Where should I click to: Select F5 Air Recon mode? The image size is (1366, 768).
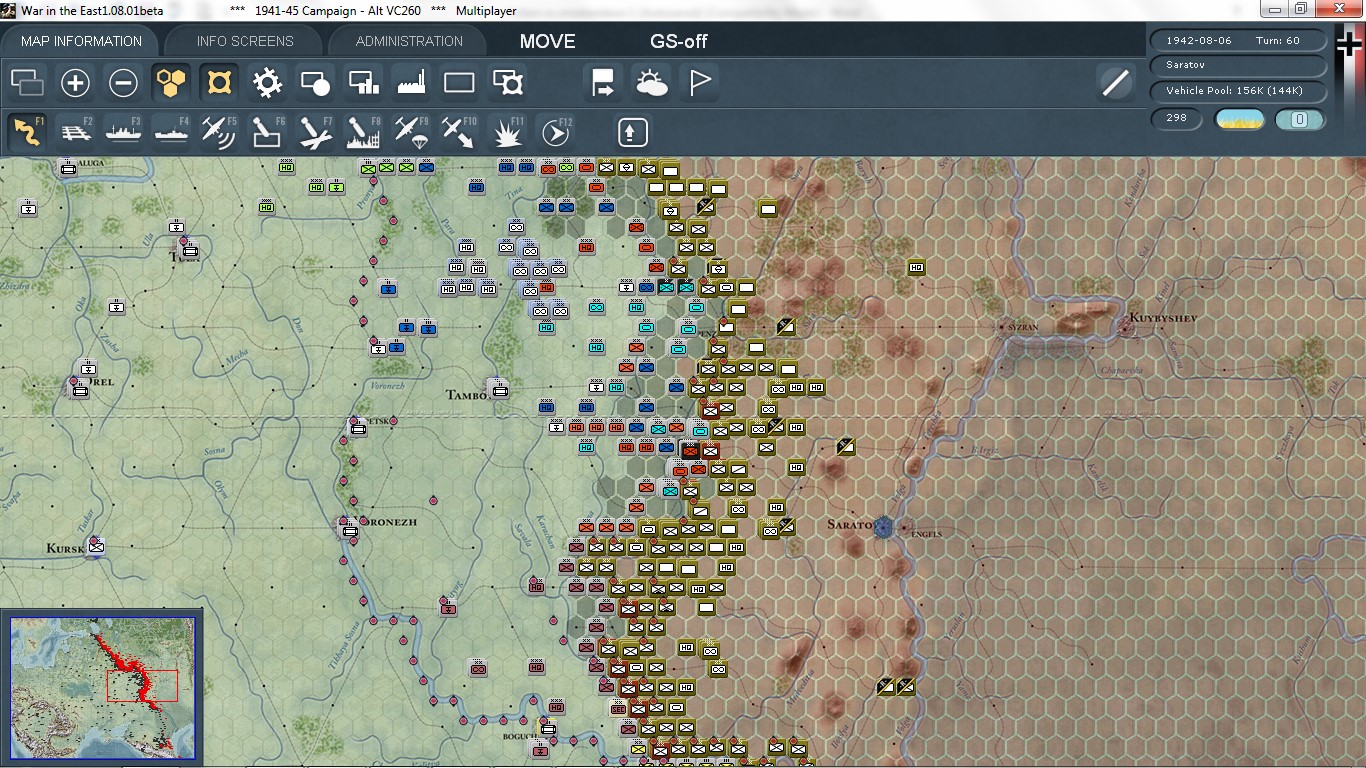pyautogui.click(x=219, y=131)
